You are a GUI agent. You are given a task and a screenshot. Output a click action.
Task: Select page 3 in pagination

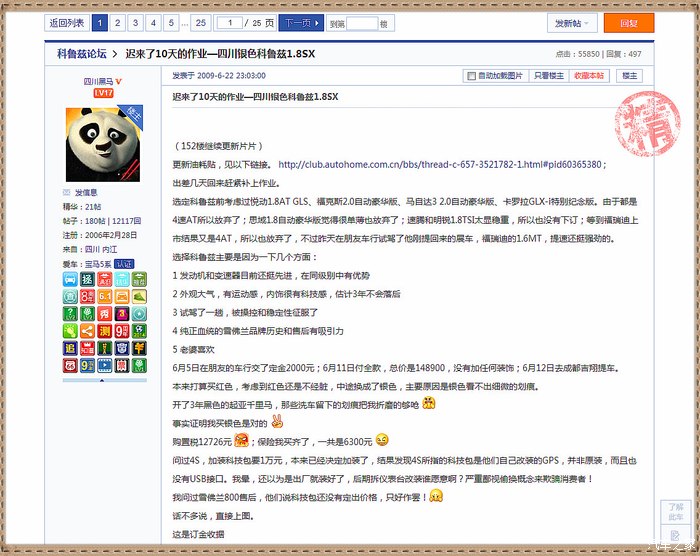click(x=135, y=22)
